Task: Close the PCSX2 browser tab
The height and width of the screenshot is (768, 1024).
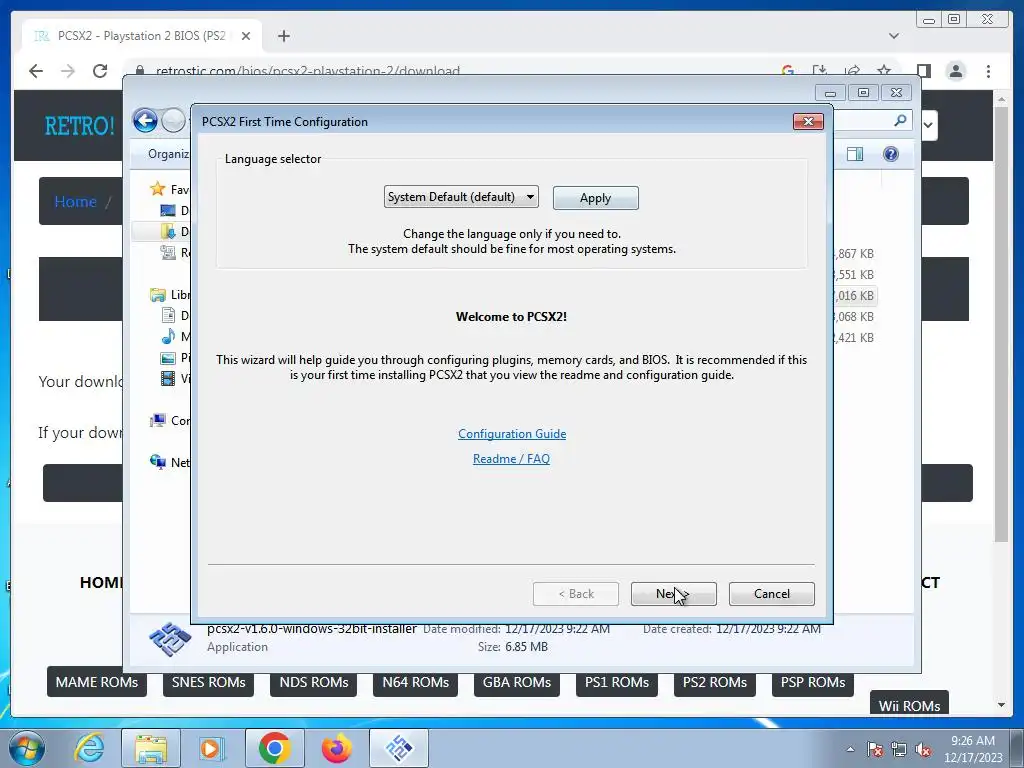Action: [x=246, y=36]
